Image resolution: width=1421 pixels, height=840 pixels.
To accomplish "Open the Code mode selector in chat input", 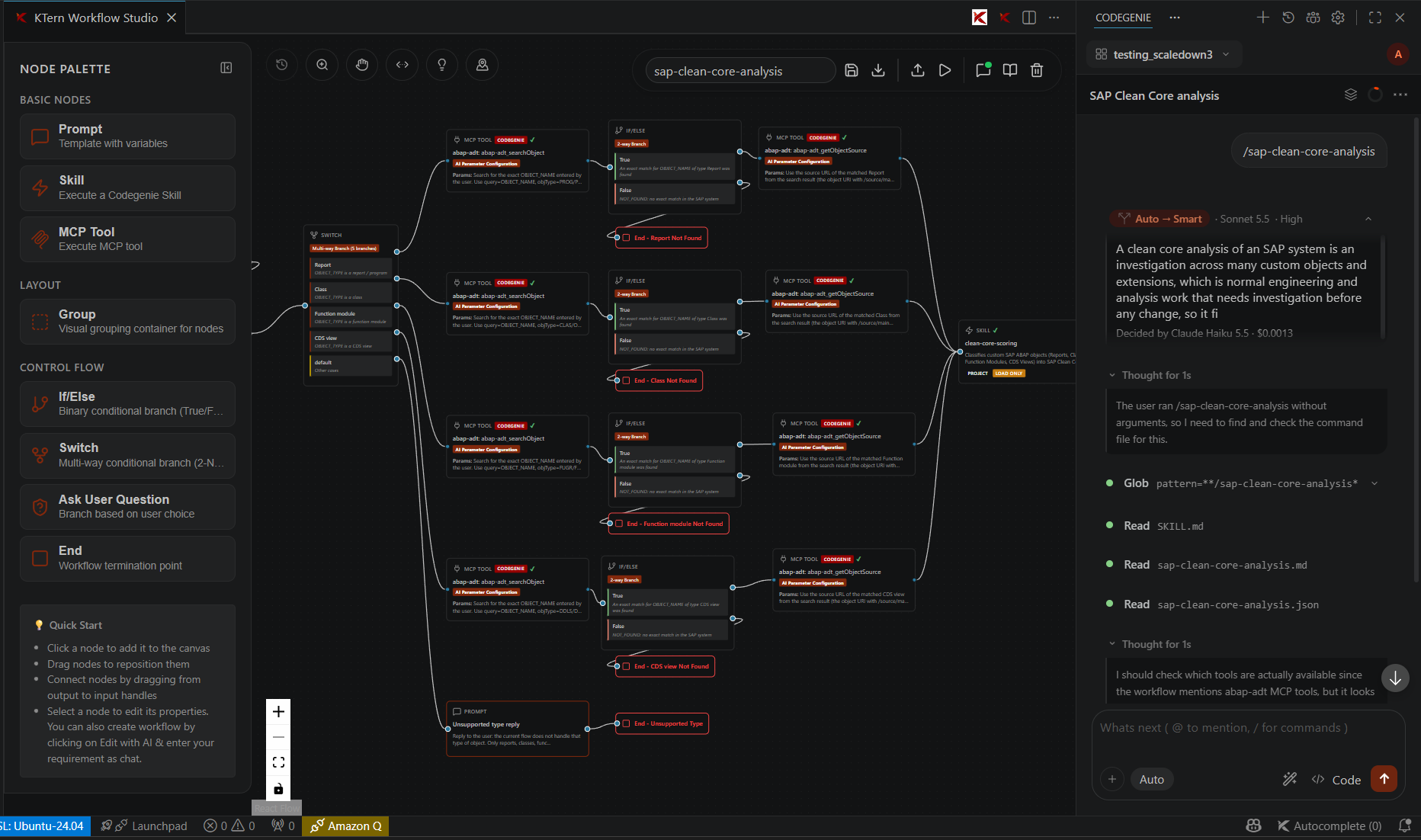I will tap(1336, 780).
